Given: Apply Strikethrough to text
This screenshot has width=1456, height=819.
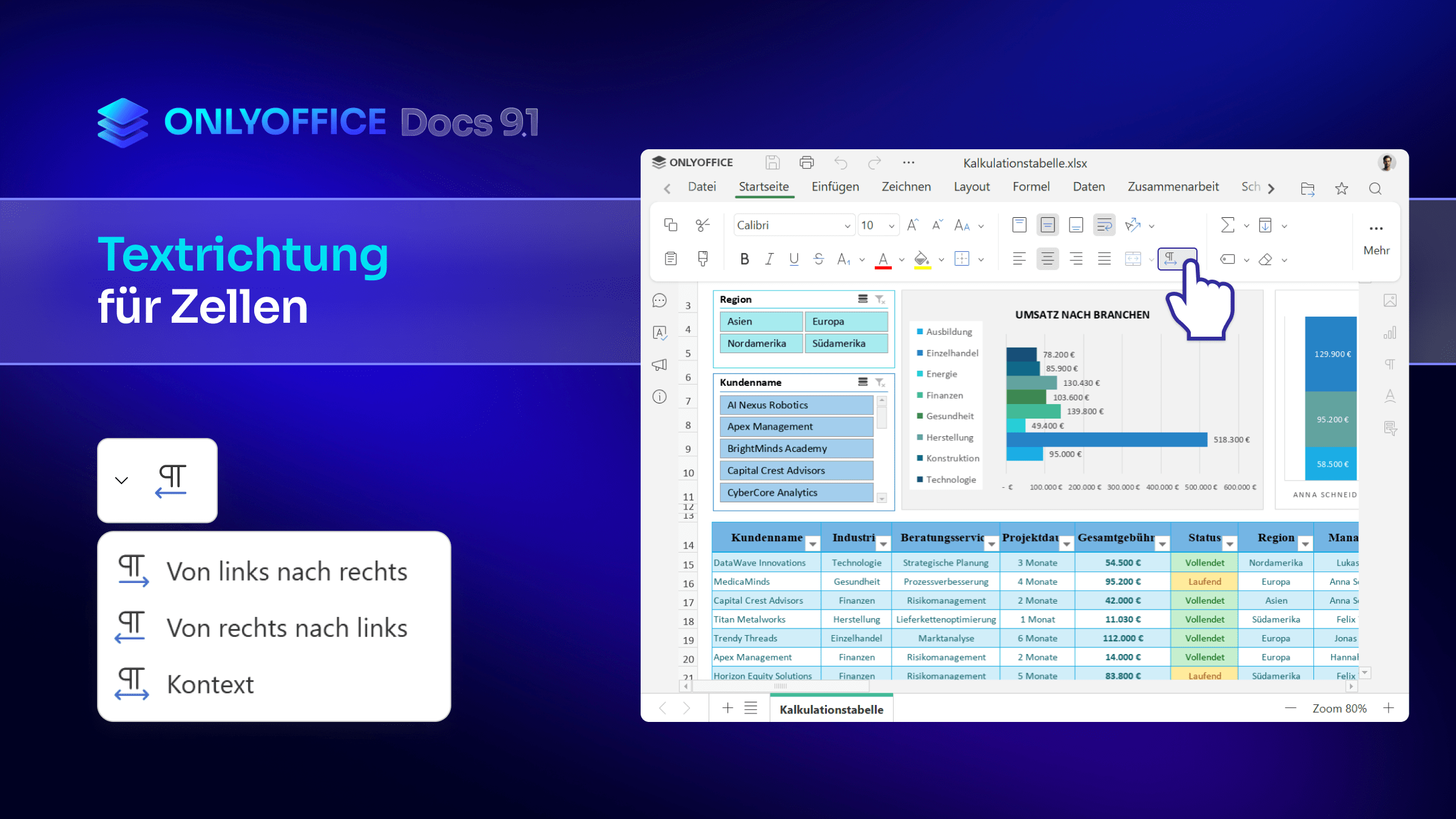Looking at the screenshot, I should 818,260.
